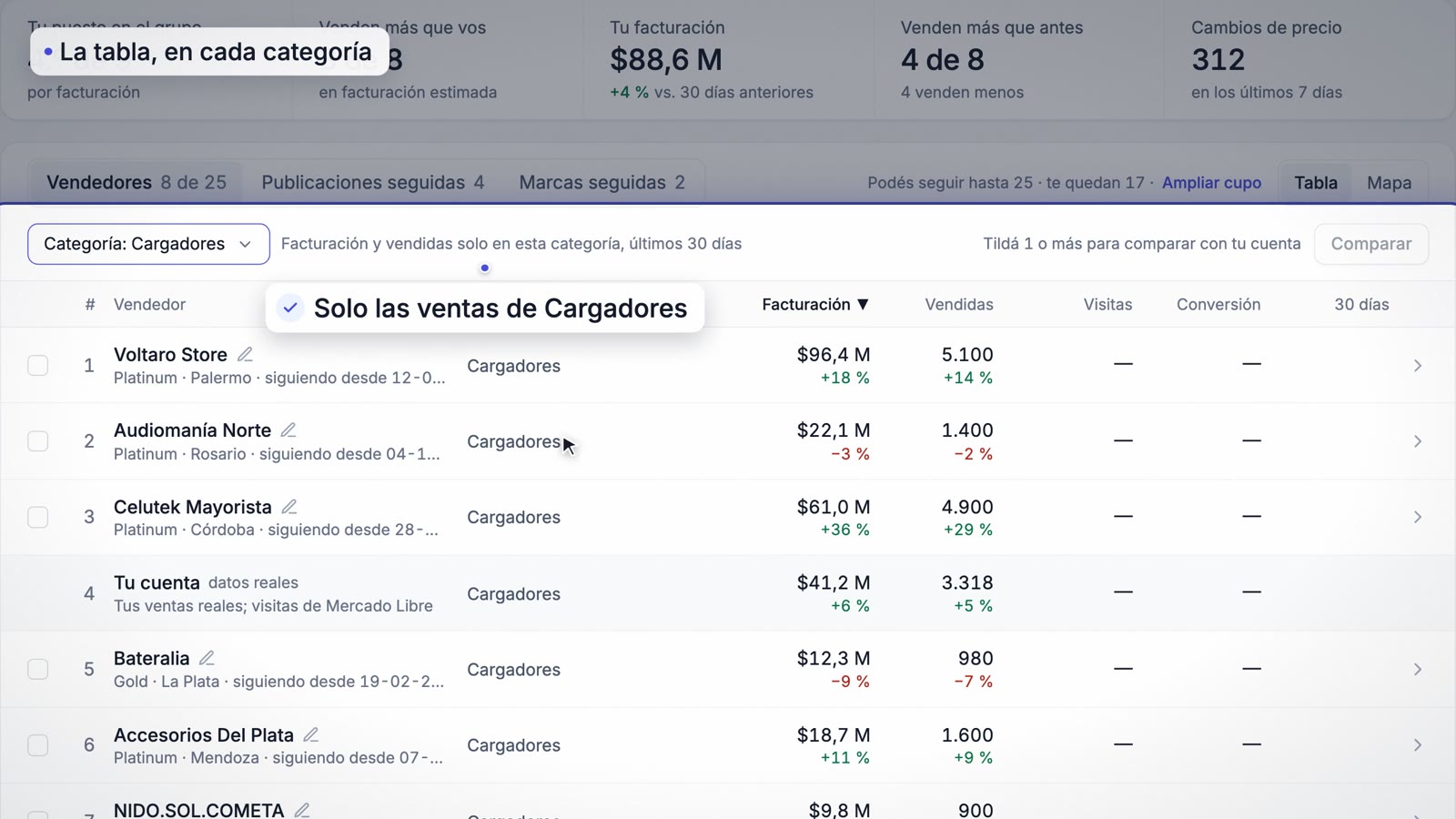The width and height of the screenshot is (1456, 819).
Task: Click the 30 días column header
Action: tap(1361, 305)
